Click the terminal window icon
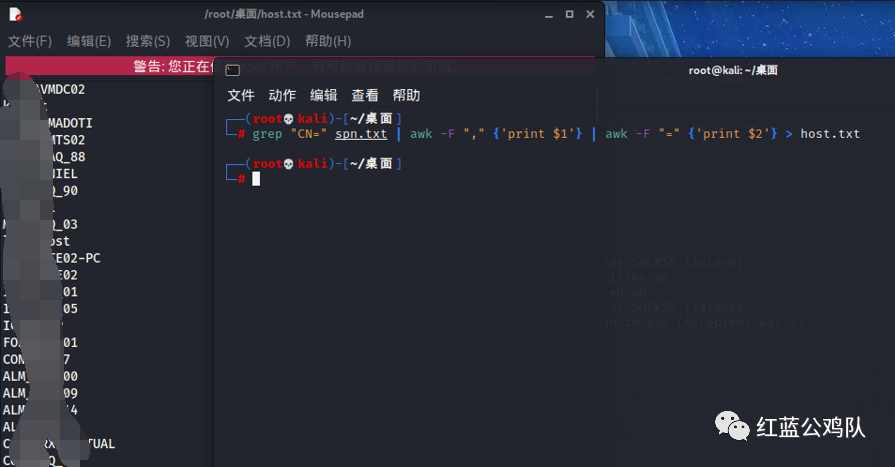Viewport: 895px width, 467px height. pos(232,70)
